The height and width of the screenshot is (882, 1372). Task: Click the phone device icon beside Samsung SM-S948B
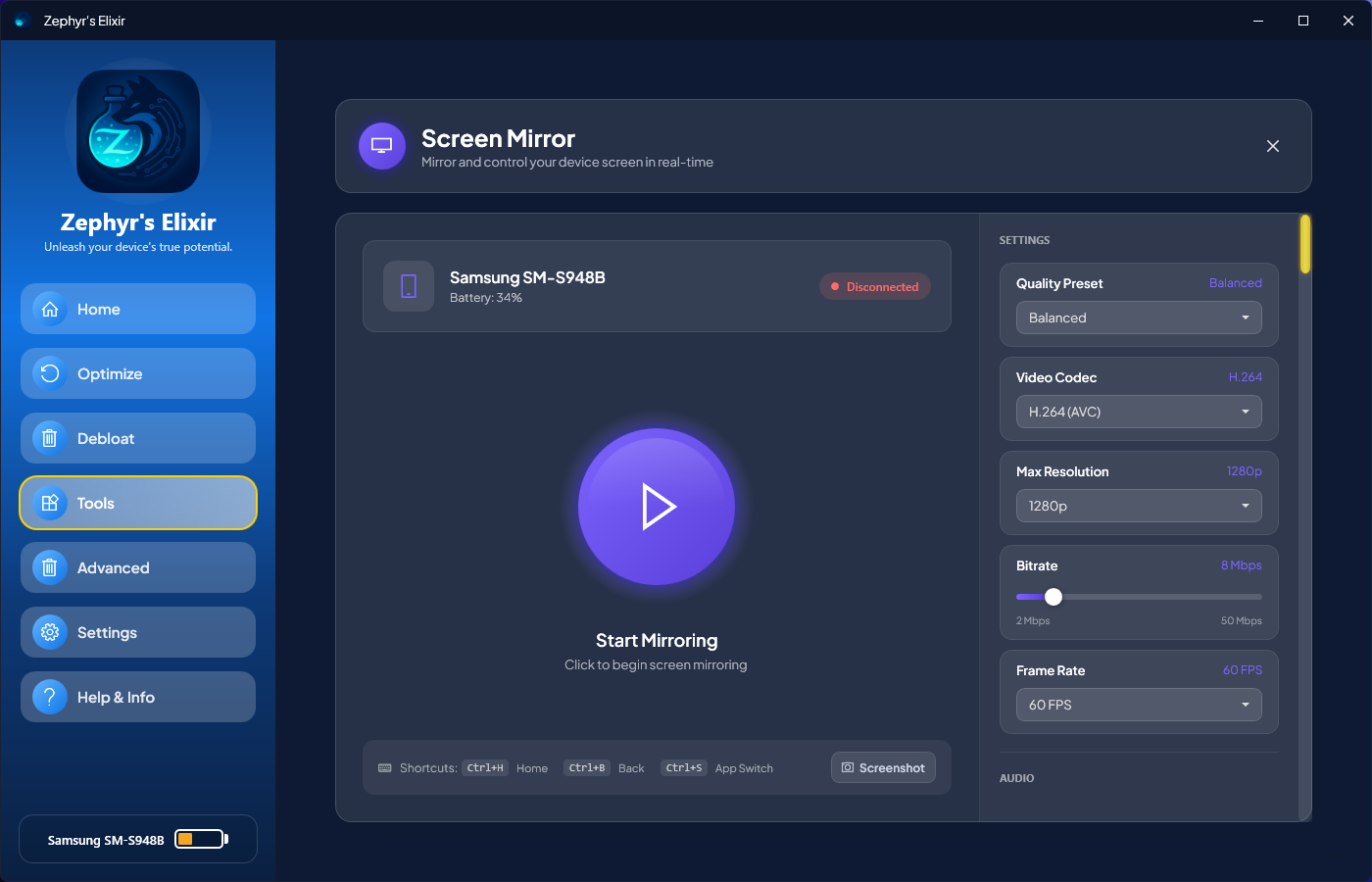[x=409, y=286]
